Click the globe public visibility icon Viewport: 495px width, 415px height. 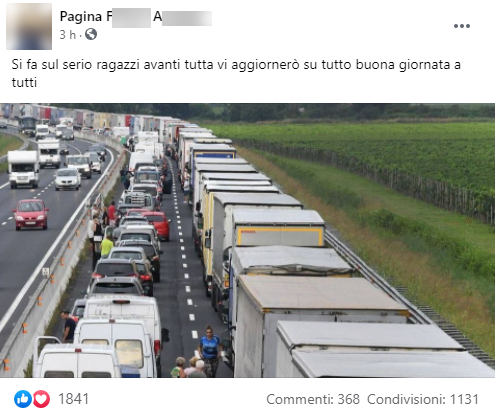[x=91, y=34]
